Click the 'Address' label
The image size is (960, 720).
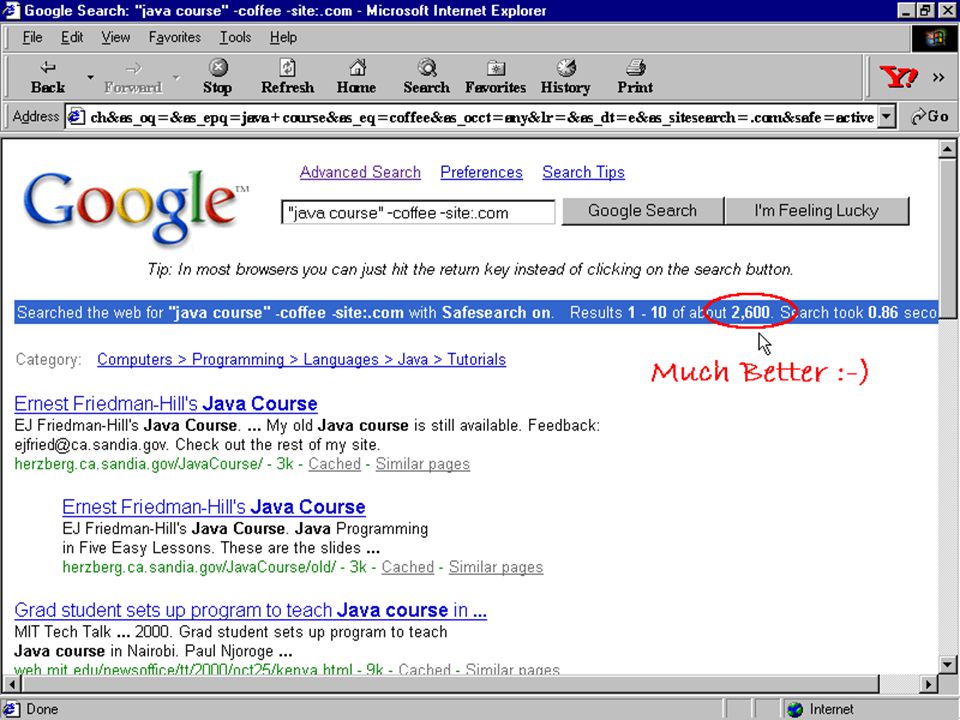tap(36, 116)
